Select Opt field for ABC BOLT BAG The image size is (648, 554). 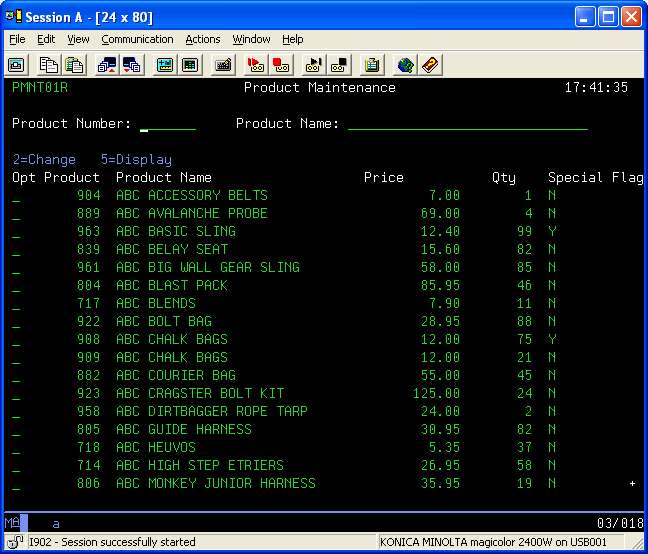(x=16, y=321)
